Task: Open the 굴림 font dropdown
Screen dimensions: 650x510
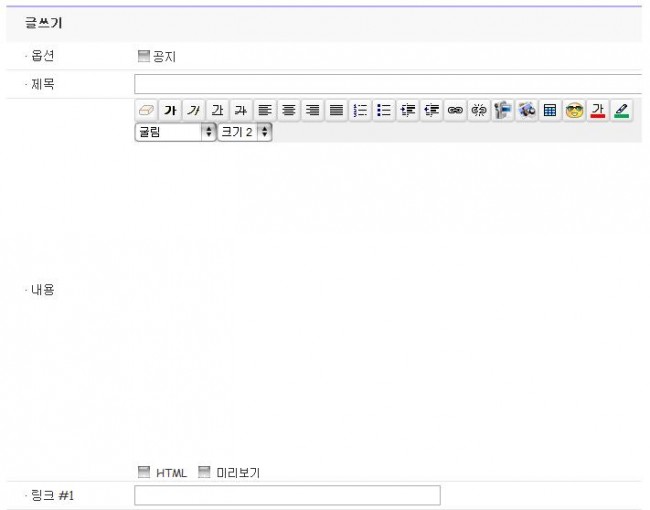Action: click(x=175, y=132)
